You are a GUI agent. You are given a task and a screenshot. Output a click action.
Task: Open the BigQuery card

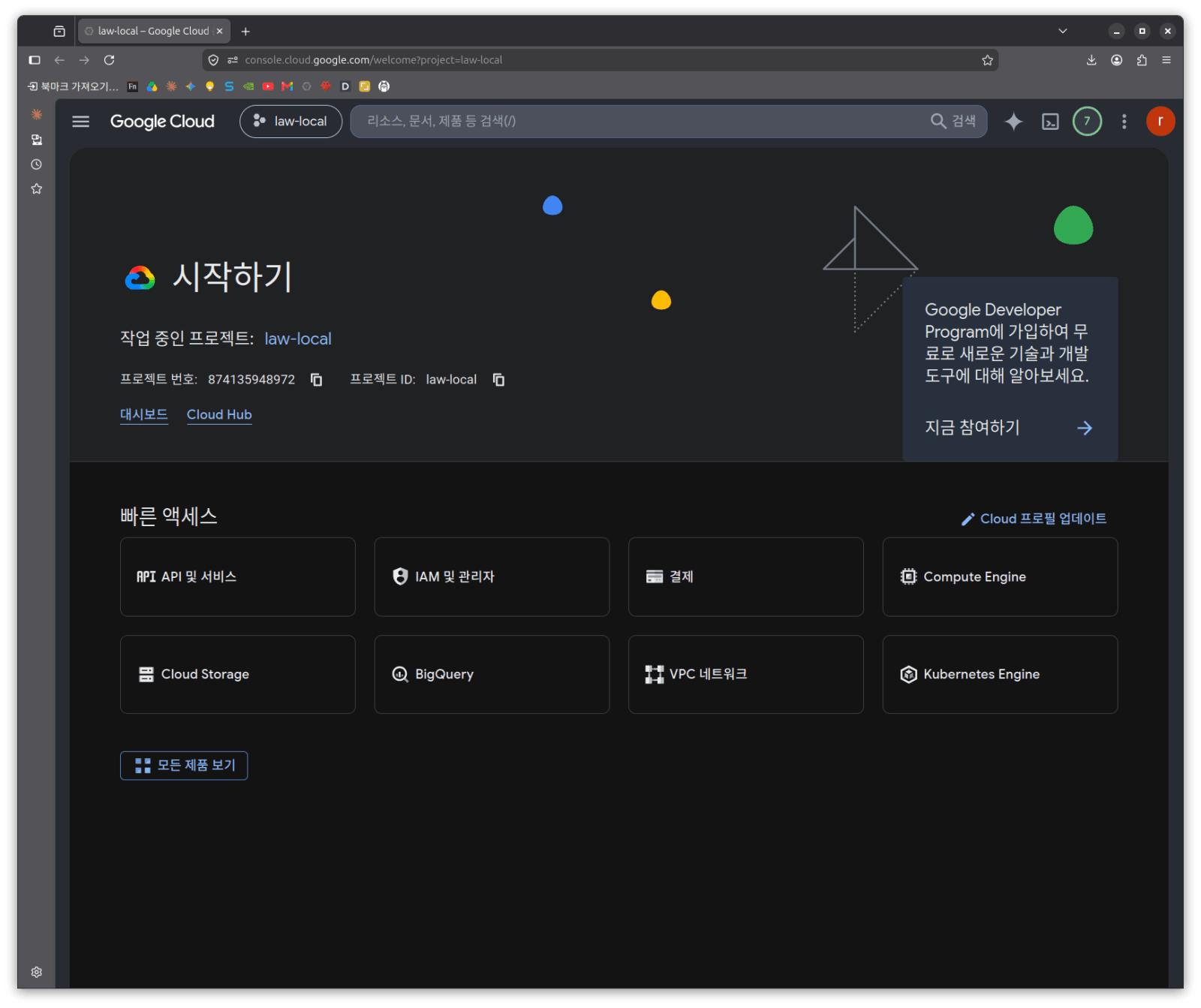(492, 674)
